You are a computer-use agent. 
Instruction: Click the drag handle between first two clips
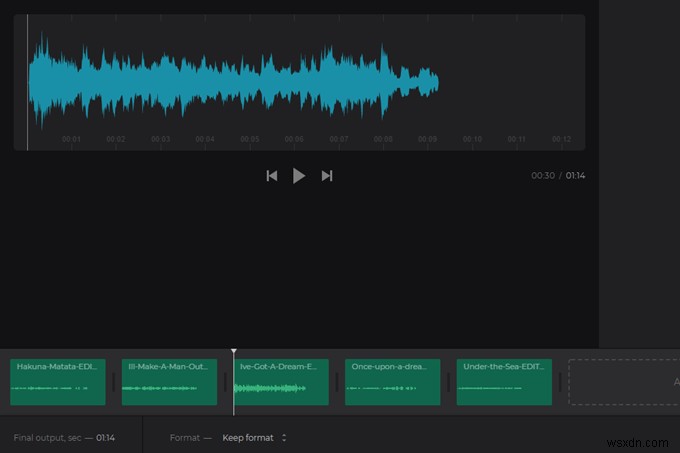(113, 382)
